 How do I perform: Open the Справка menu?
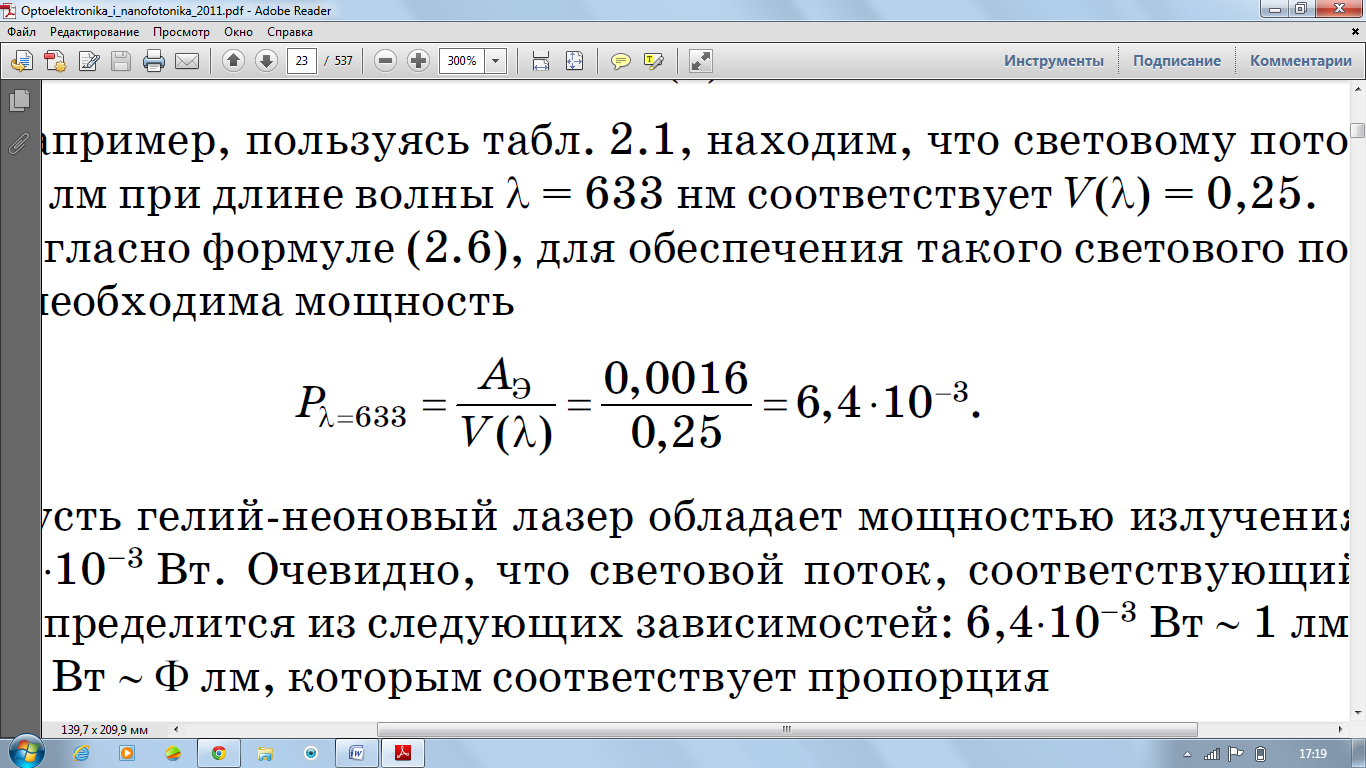pos(290,32)
